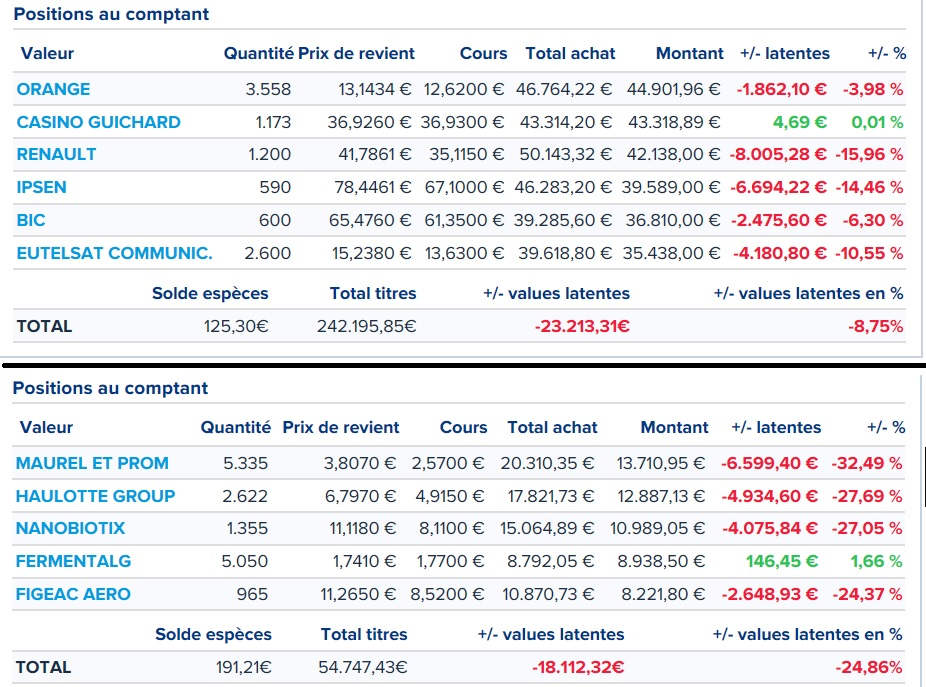
Task: Click MAUREL ET PROM loss -6.599,40 €
Action: (x=770, y=463)
